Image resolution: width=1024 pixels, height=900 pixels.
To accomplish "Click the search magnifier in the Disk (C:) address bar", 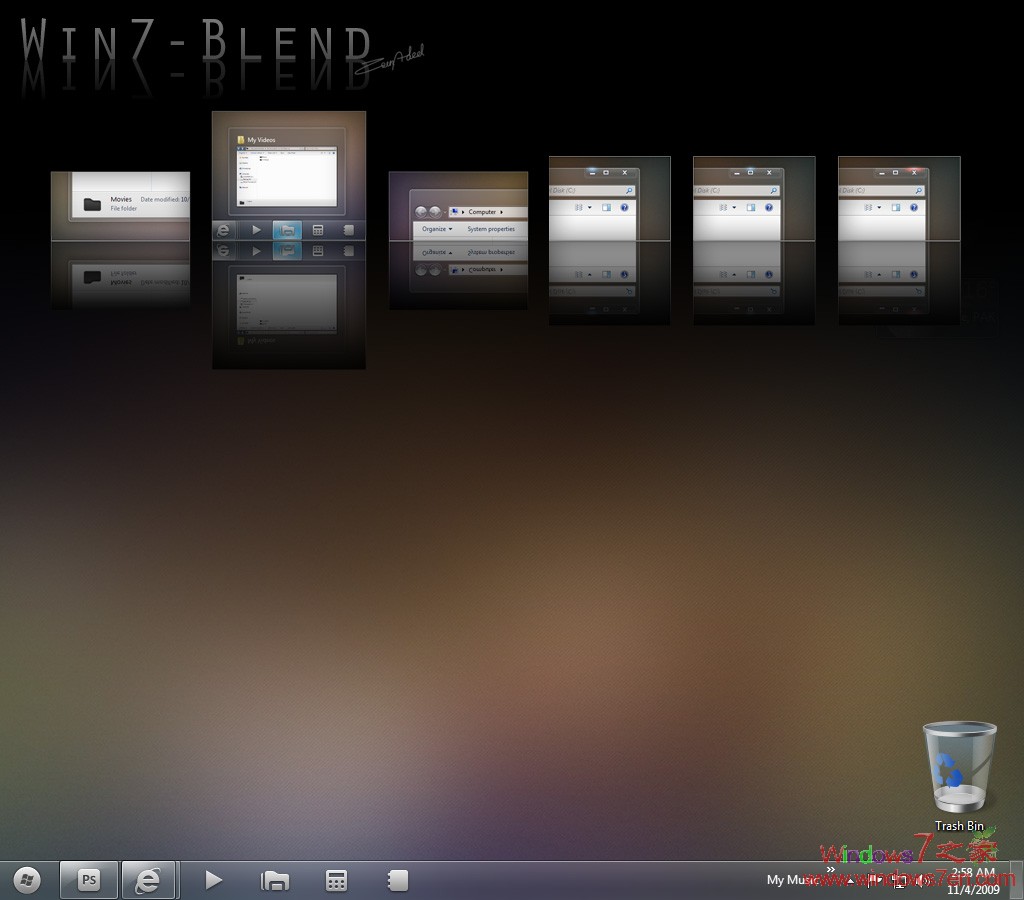I will pos(628,191).
